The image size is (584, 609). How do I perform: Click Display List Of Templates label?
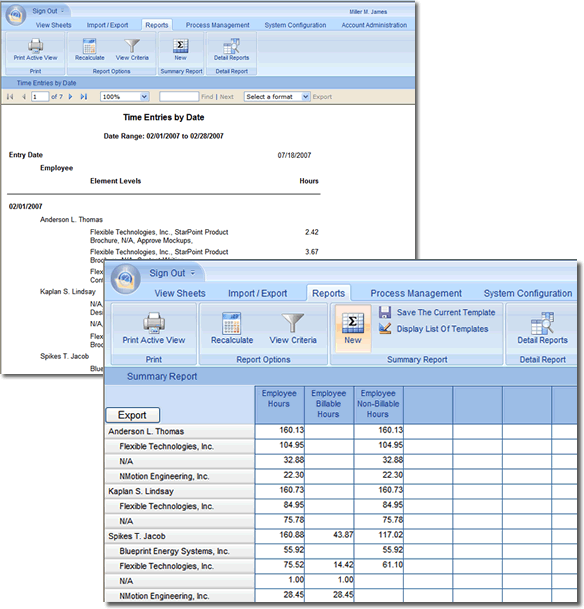(x=442, y=329)
